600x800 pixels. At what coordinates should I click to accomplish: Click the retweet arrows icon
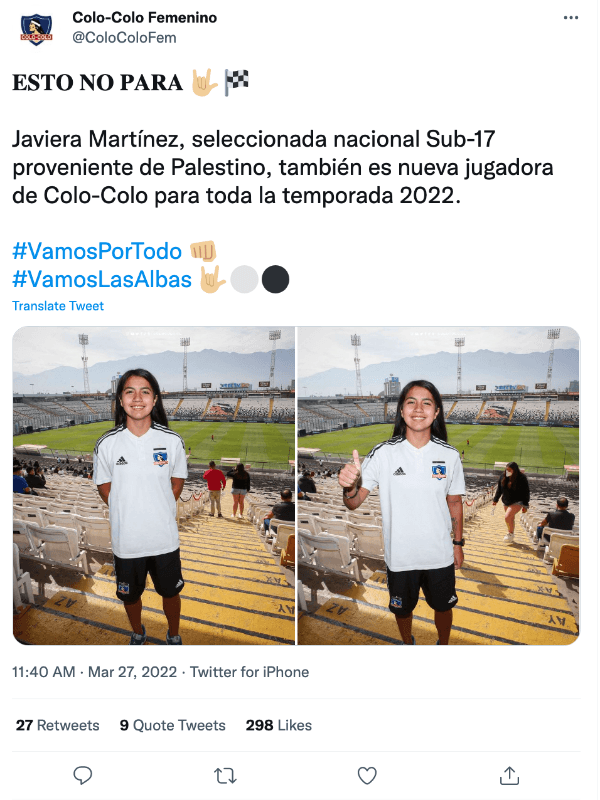click(x=225, y=776)
